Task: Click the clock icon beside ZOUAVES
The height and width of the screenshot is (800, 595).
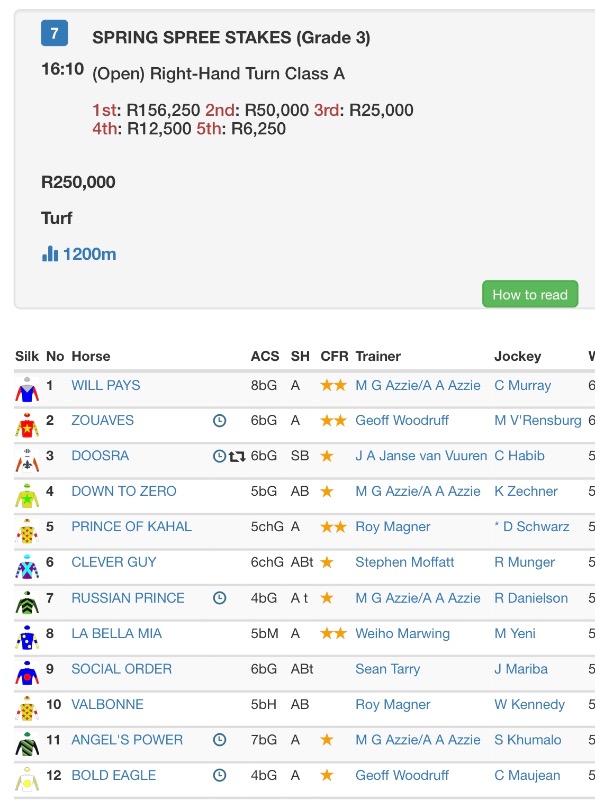Action: (219, 420)
